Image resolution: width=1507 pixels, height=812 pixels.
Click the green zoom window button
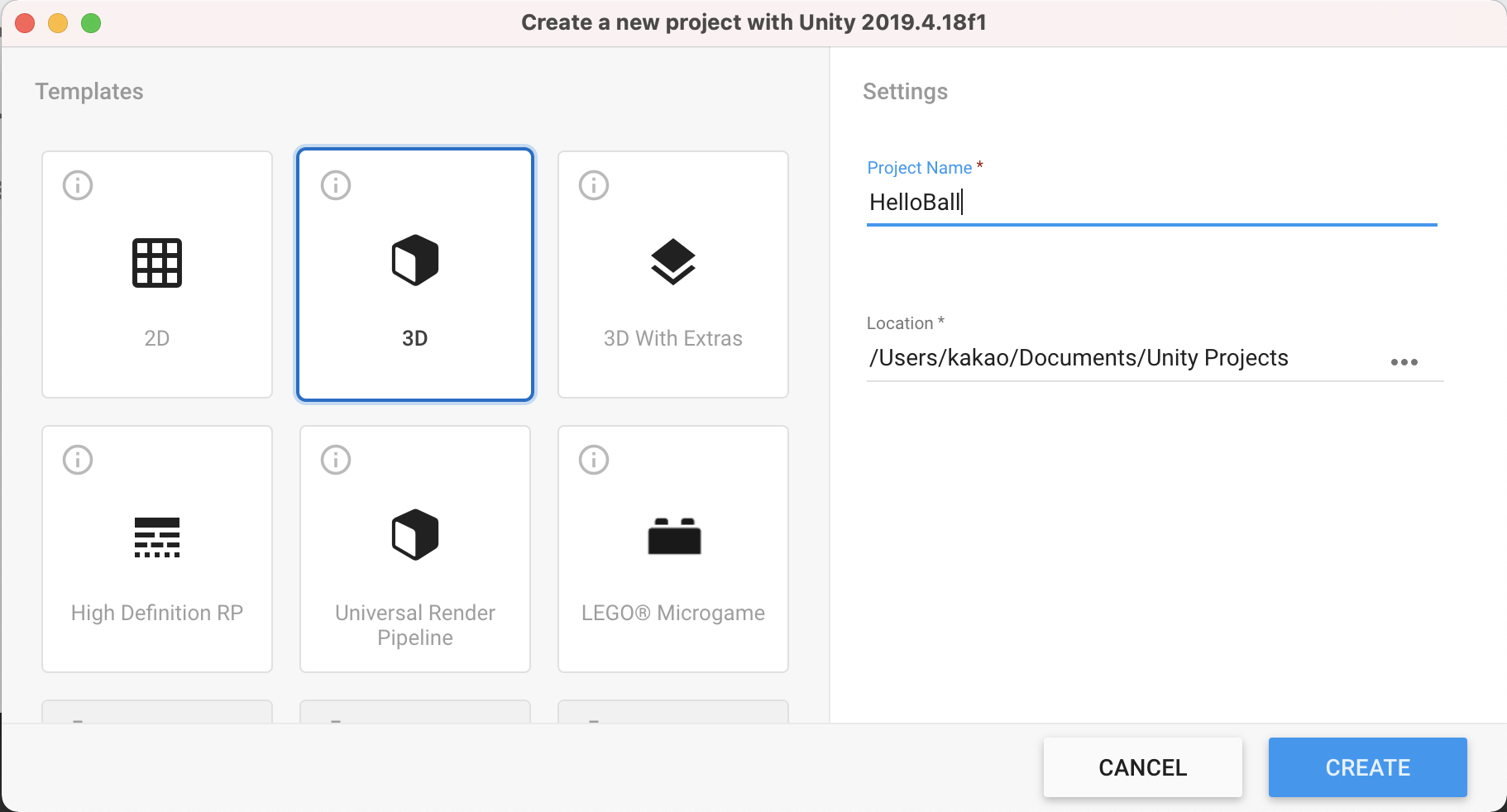coord(91,23)
